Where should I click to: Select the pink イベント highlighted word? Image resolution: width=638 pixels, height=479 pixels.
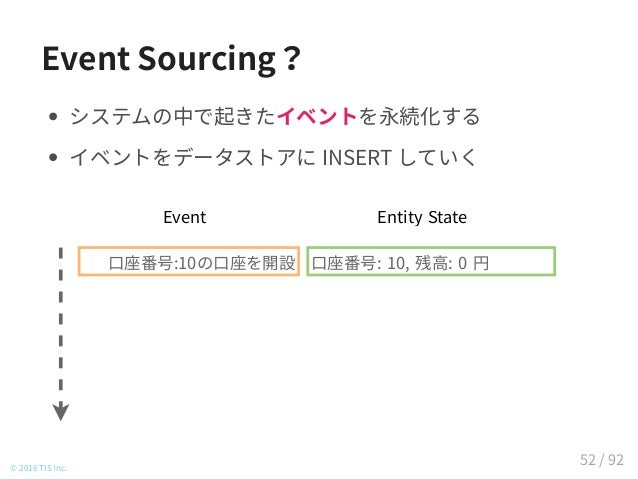point(317,116)
